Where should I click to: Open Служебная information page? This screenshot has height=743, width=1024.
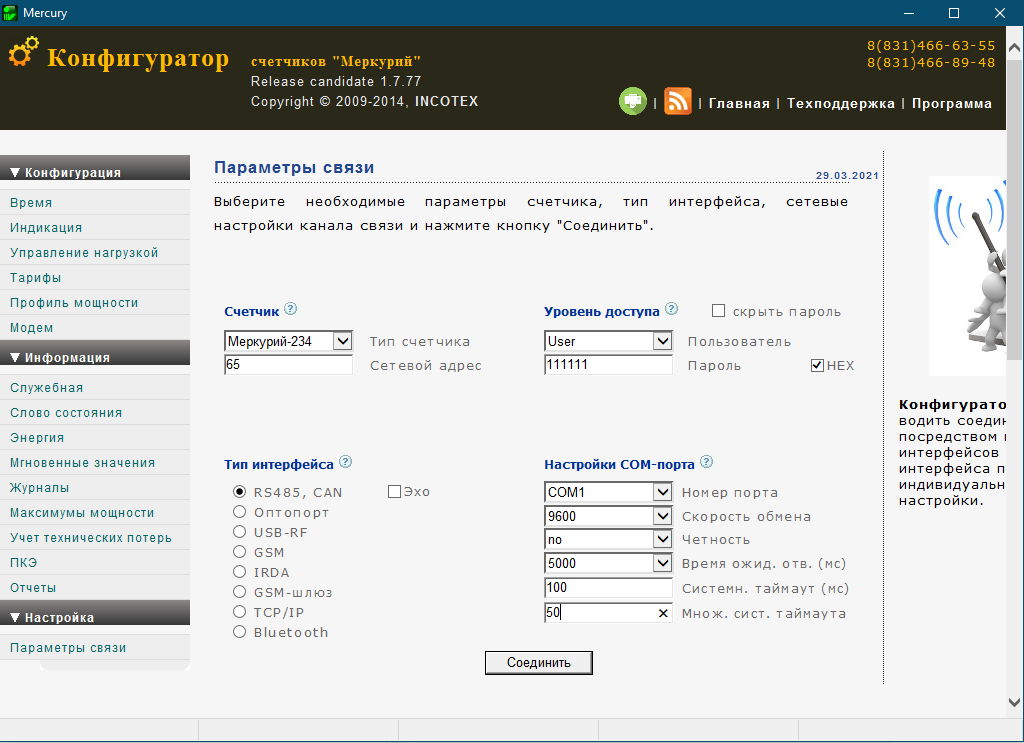tap(95, 387)
